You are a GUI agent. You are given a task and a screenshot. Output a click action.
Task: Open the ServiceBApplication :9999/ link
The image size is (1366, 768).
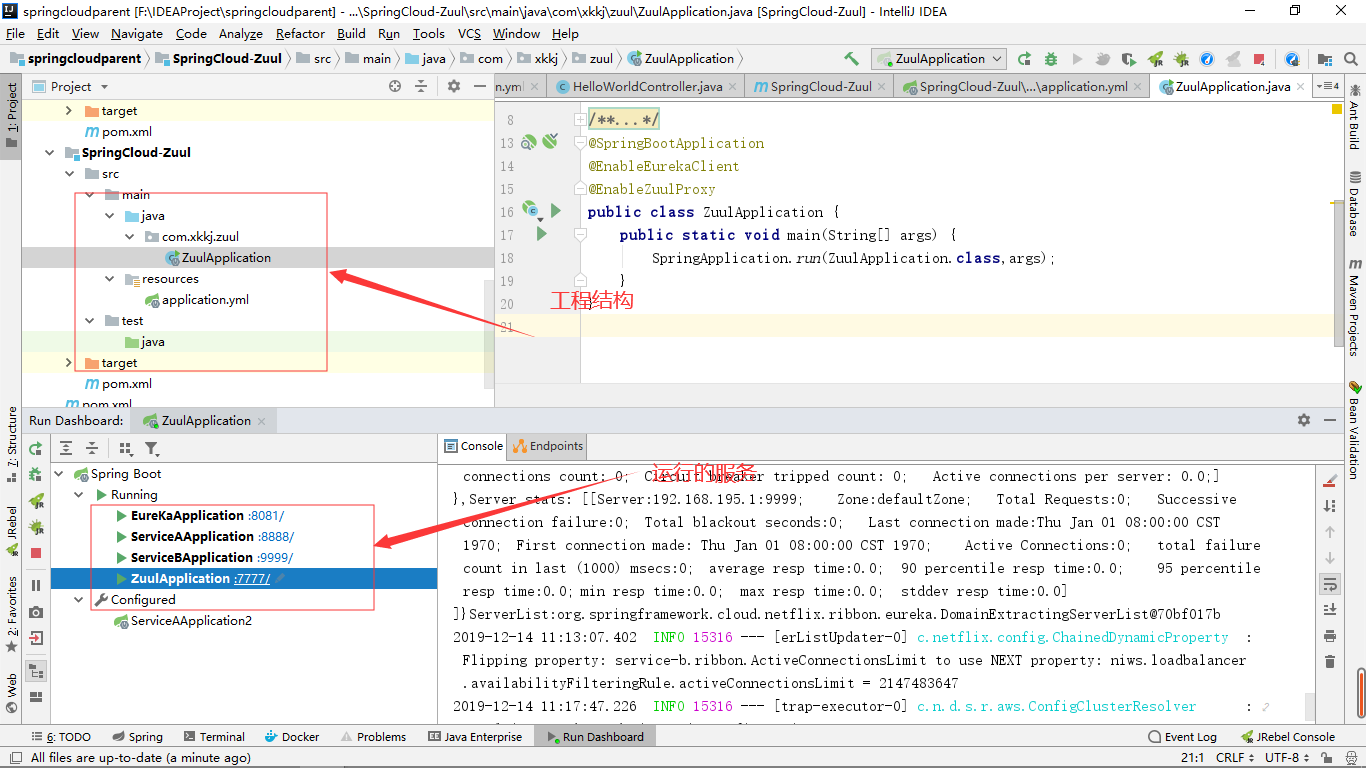274,558
